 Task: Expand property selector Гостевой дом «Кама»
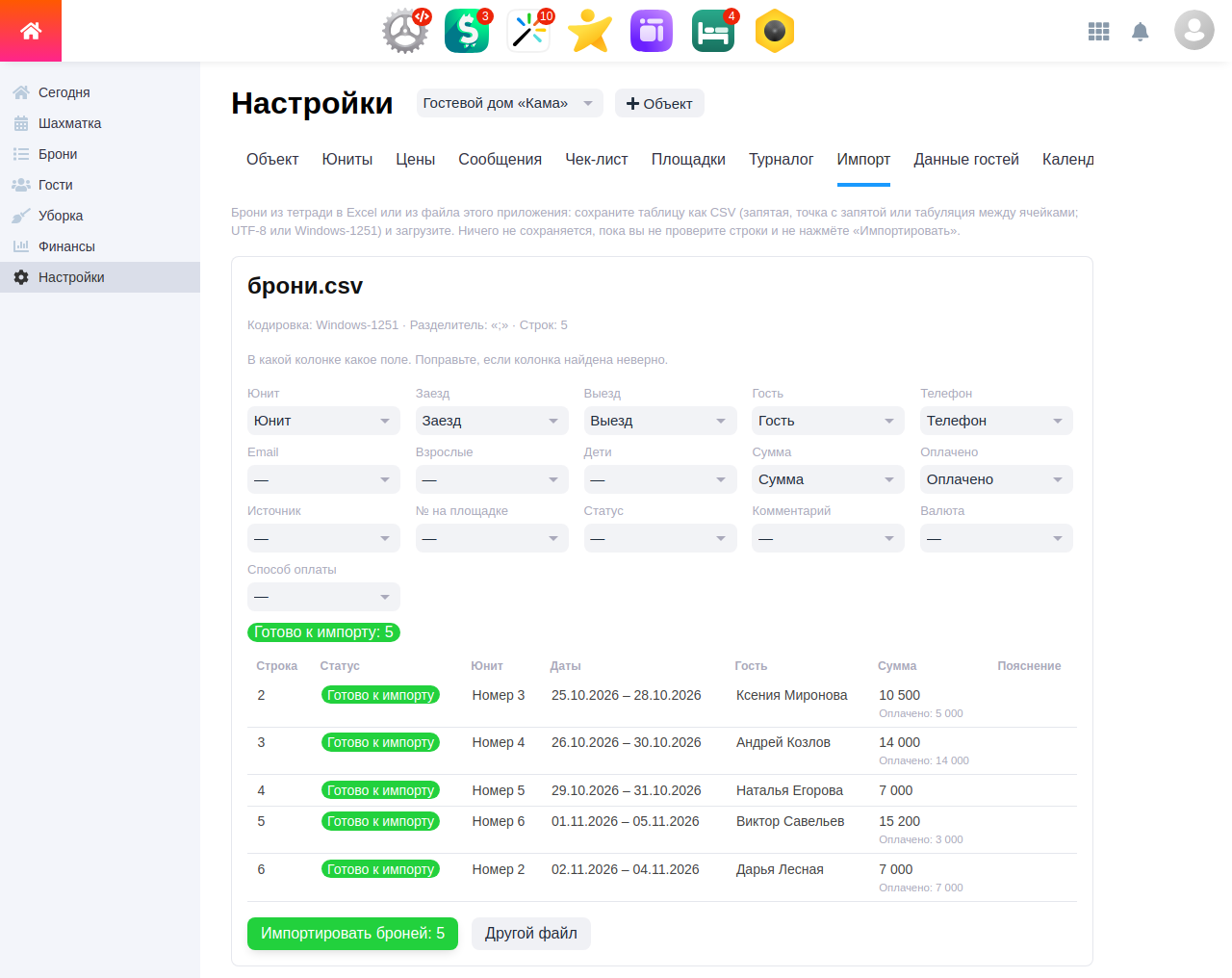pos(509,103)
